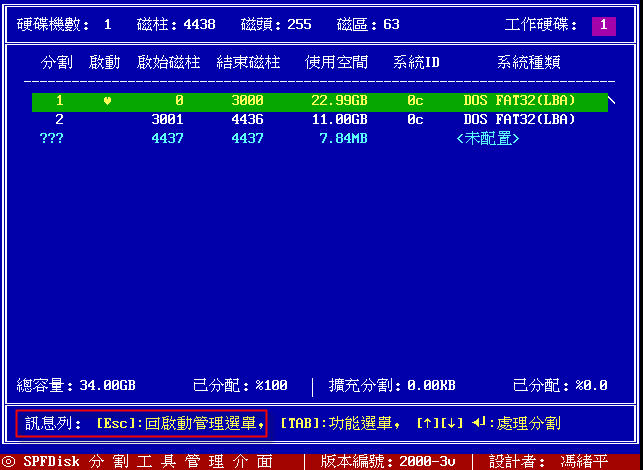The width and height of the screenshot is (643, 470).
Task: Click the 硬碟機數: 1 info
Action: tap(64, 25)
